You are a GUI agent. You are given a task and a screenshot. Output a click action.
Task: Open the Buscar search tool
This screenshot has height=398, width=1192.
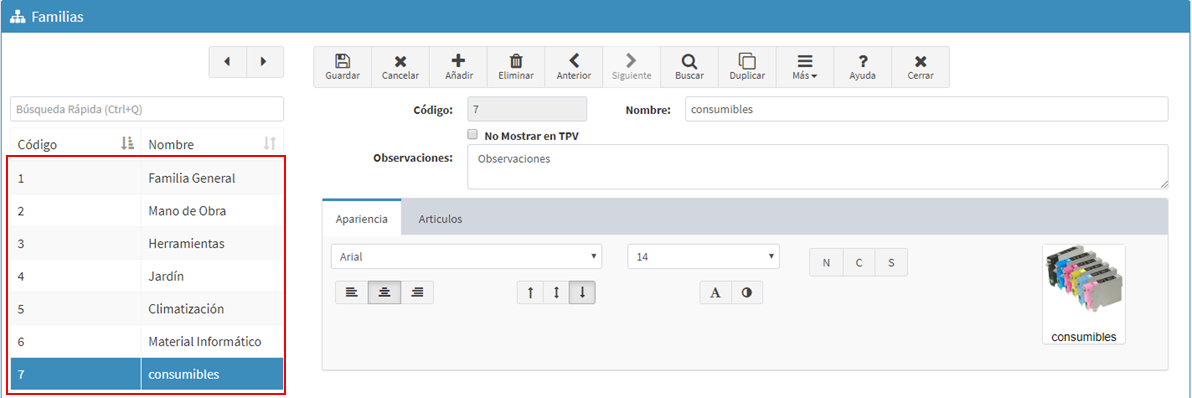(x=689, y=67)
